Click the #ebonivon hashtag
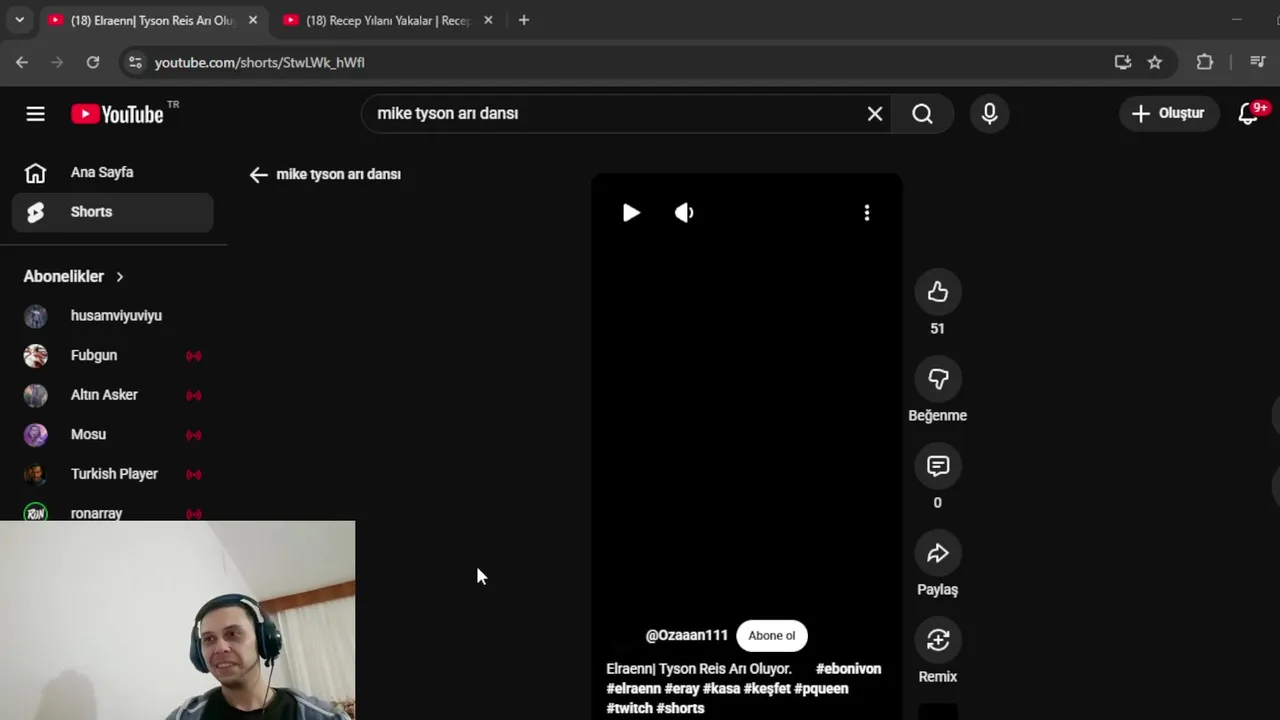Screen dimensions: 1280x720 tap(848, 669)
